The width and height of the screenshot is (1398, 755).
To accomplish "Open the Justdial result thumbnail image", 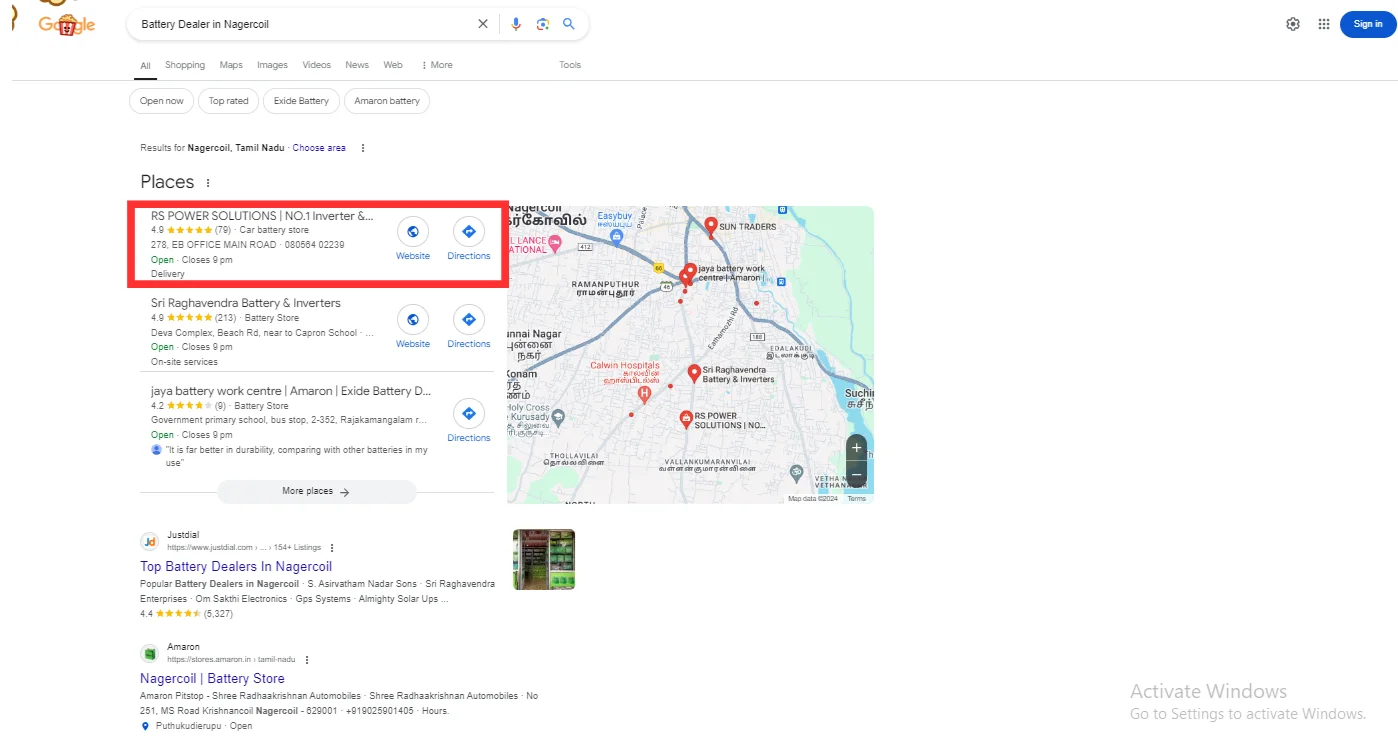I will [x=544, y=560].
